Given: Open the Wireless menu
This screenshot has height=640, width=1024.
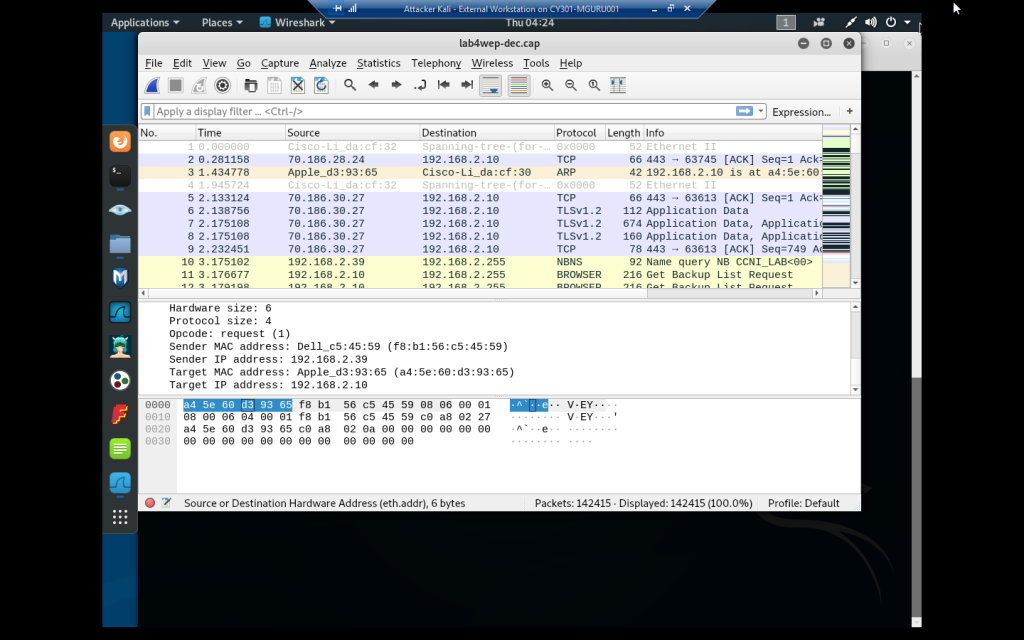Looking at the screenshot, I should coord(492,63).
